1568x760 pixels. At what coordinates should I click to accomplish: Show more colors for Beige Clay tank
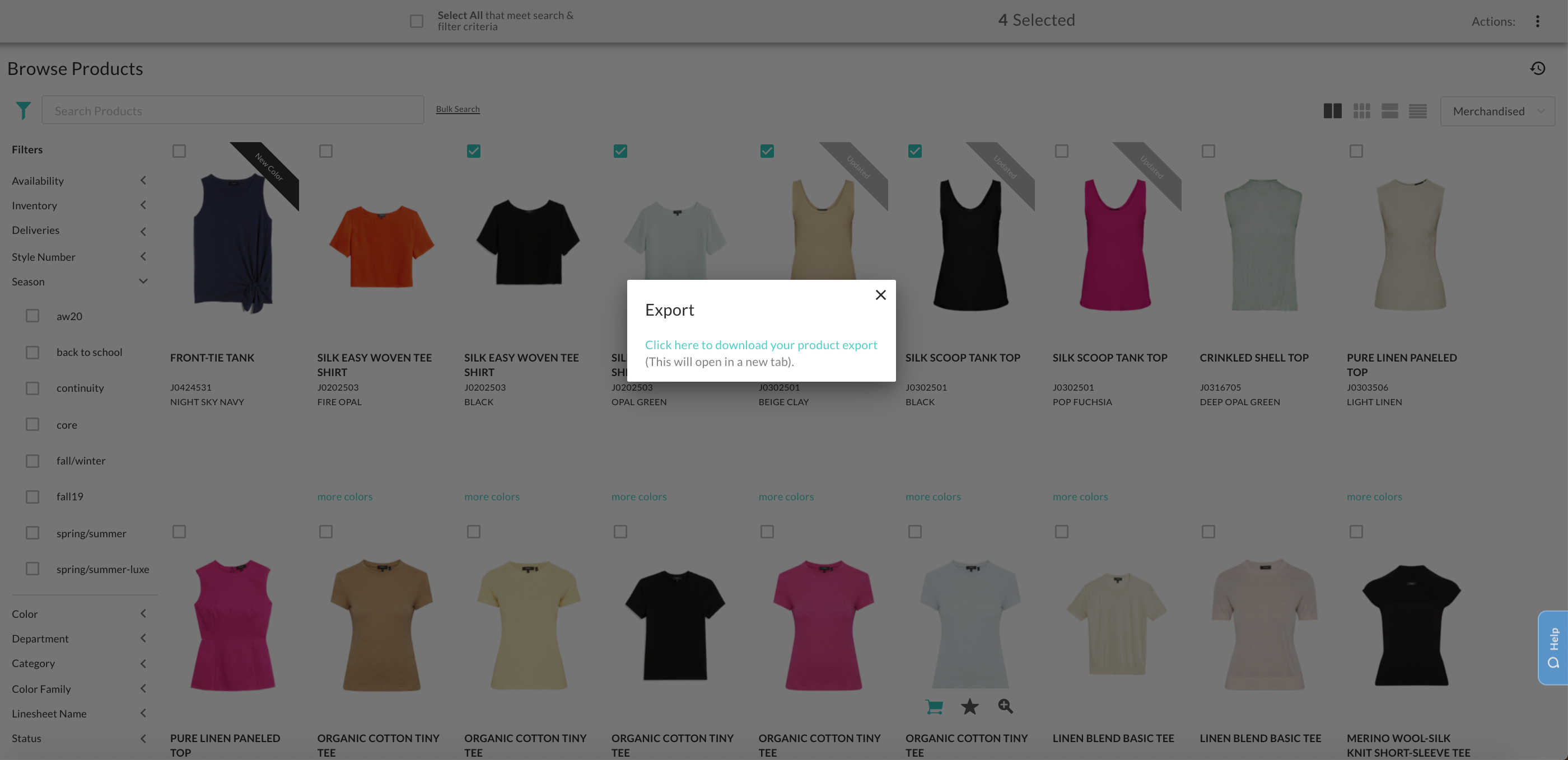[x=786, y=496]
